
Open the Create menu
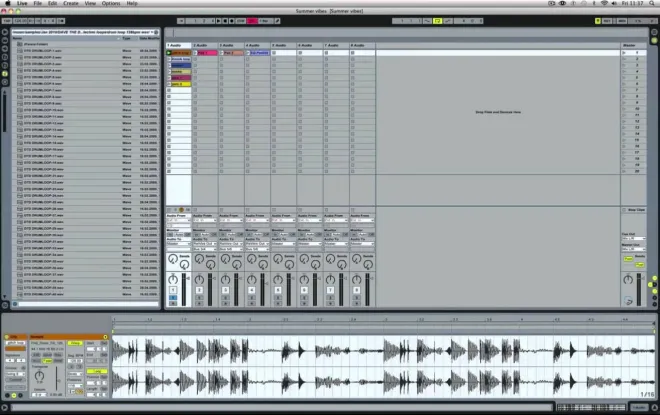tap(71, 3)
